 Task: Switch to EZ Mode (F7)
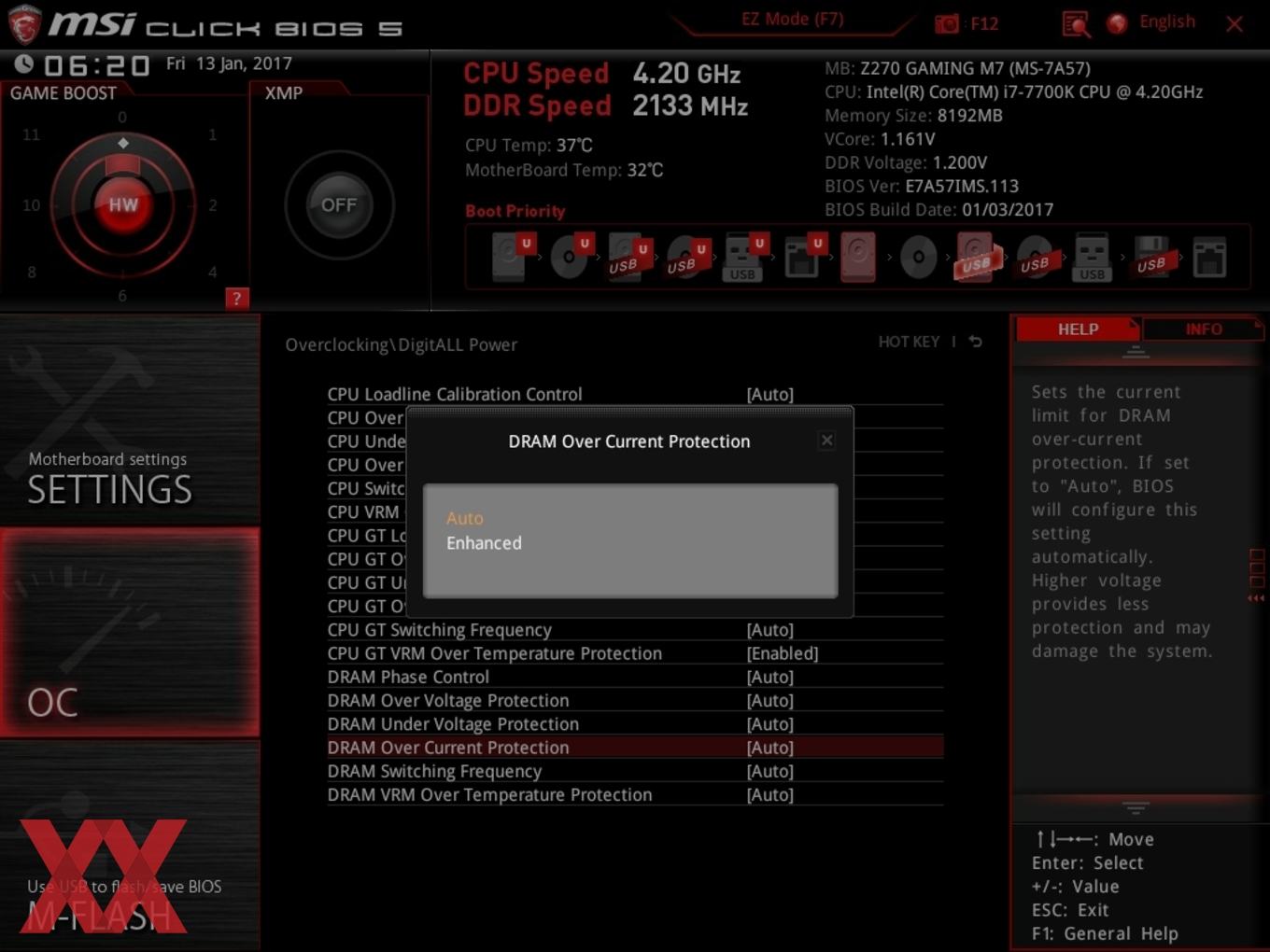point(792,19)
